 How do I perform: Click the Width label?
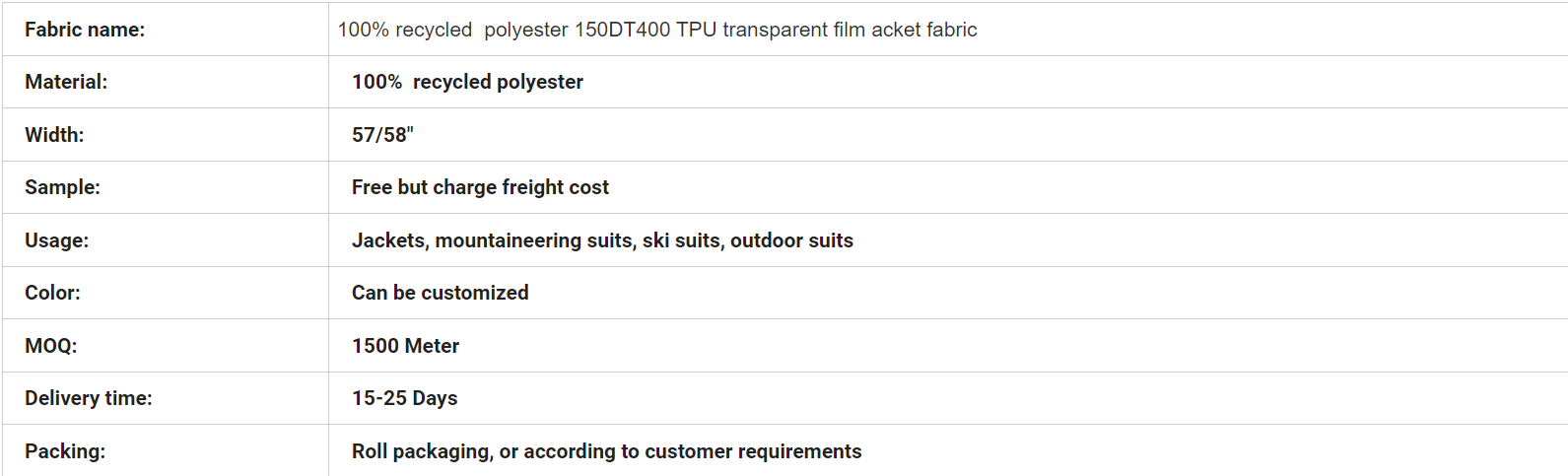point(54,135)
